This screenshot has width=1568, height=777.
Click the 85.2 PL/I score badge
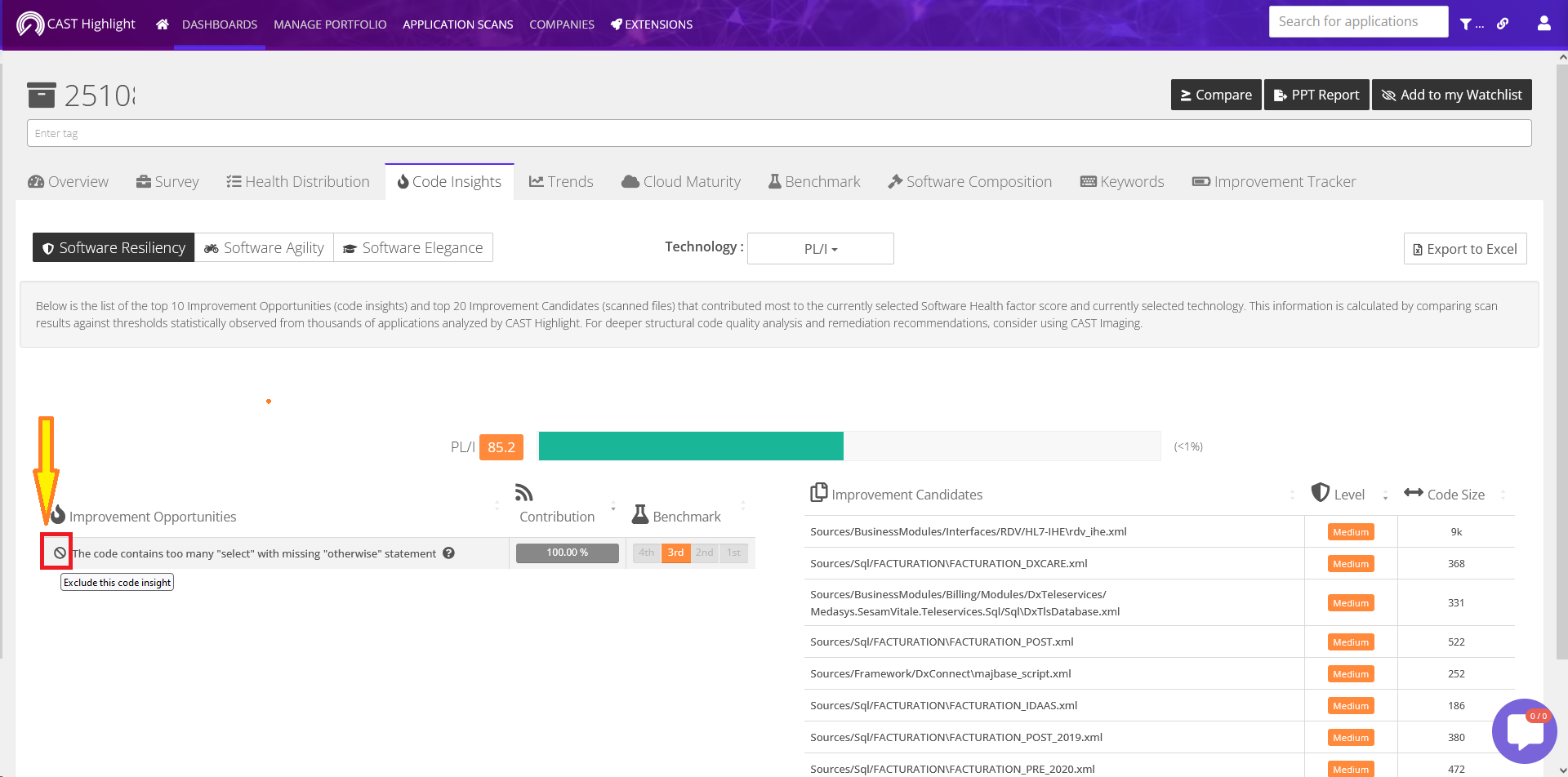coord(501,447)
